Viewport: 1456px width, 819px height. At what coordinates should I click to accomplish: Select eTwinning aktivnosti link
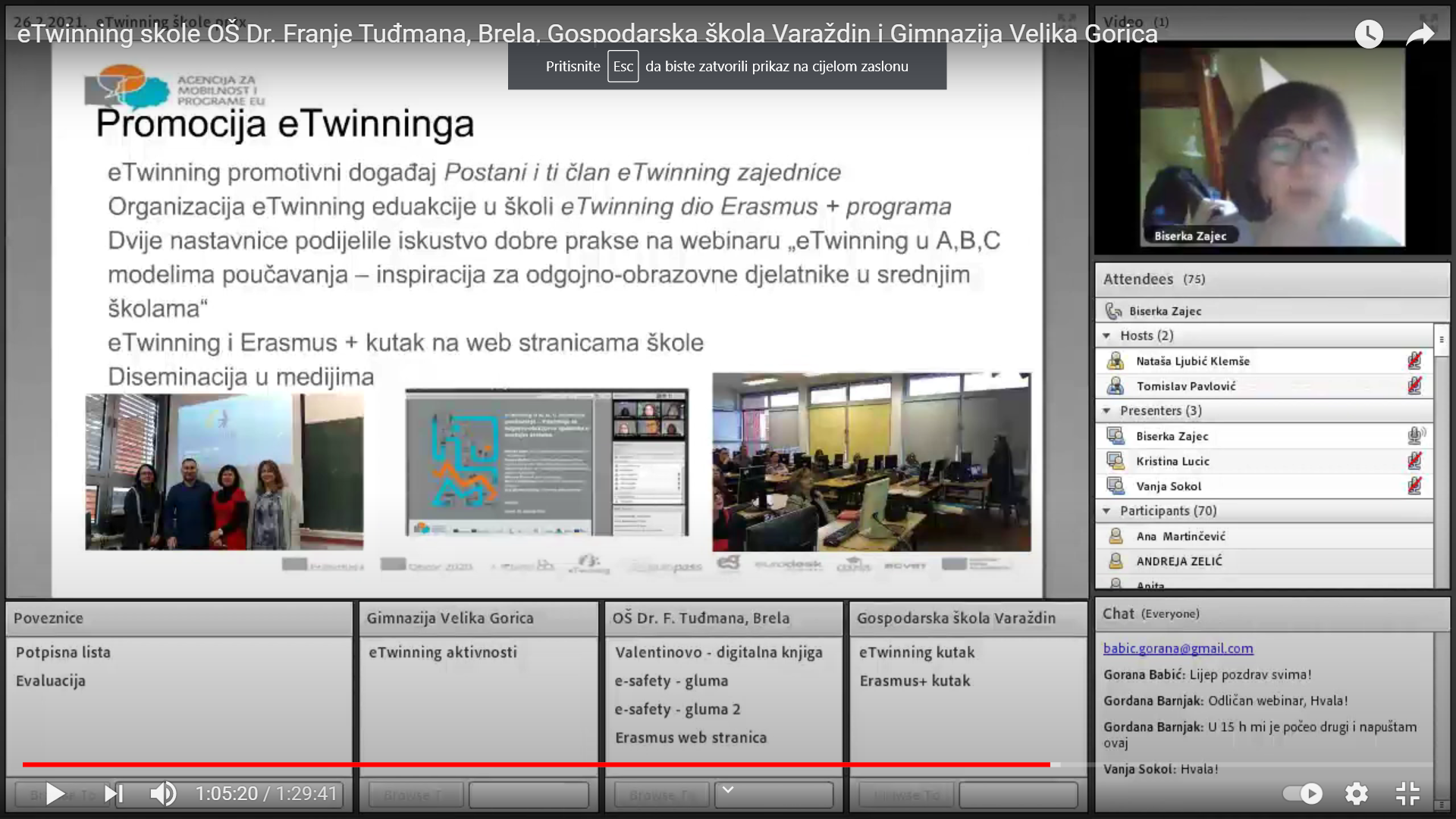(x=443, y=652)
